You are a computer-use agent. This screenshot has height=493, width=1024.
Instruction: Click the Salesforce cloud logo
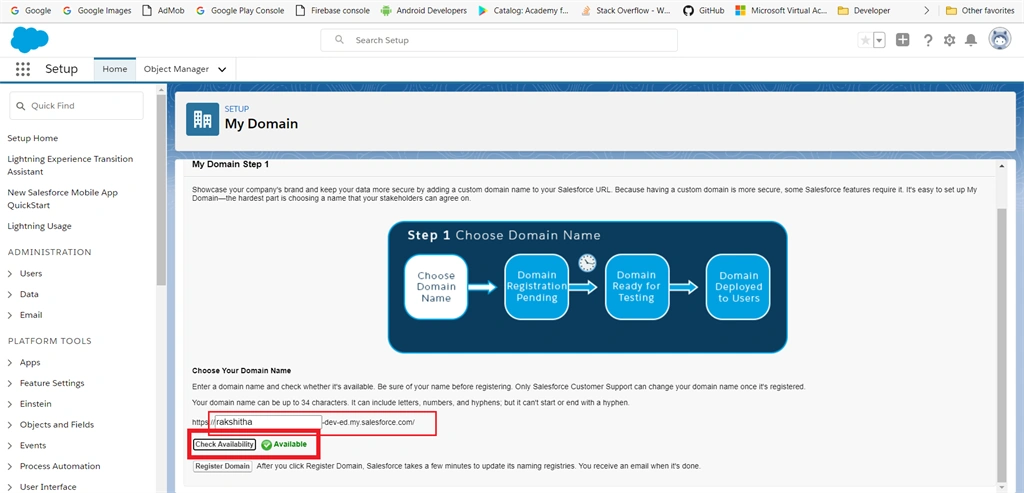pyautogui.click(x=29, y=40)
